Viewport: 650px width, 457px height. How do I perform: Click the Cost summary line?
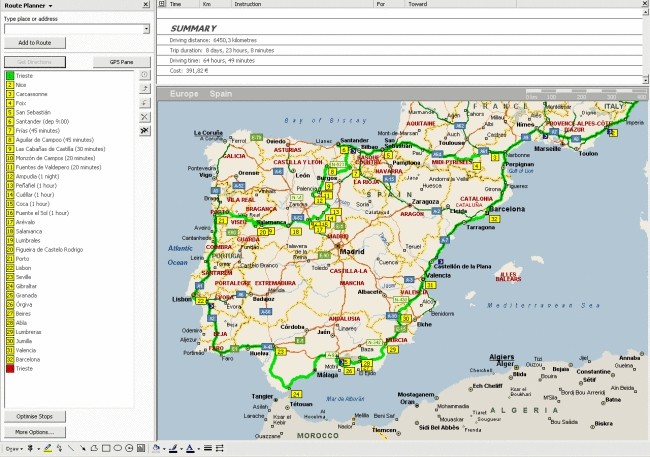coord(189,70)
